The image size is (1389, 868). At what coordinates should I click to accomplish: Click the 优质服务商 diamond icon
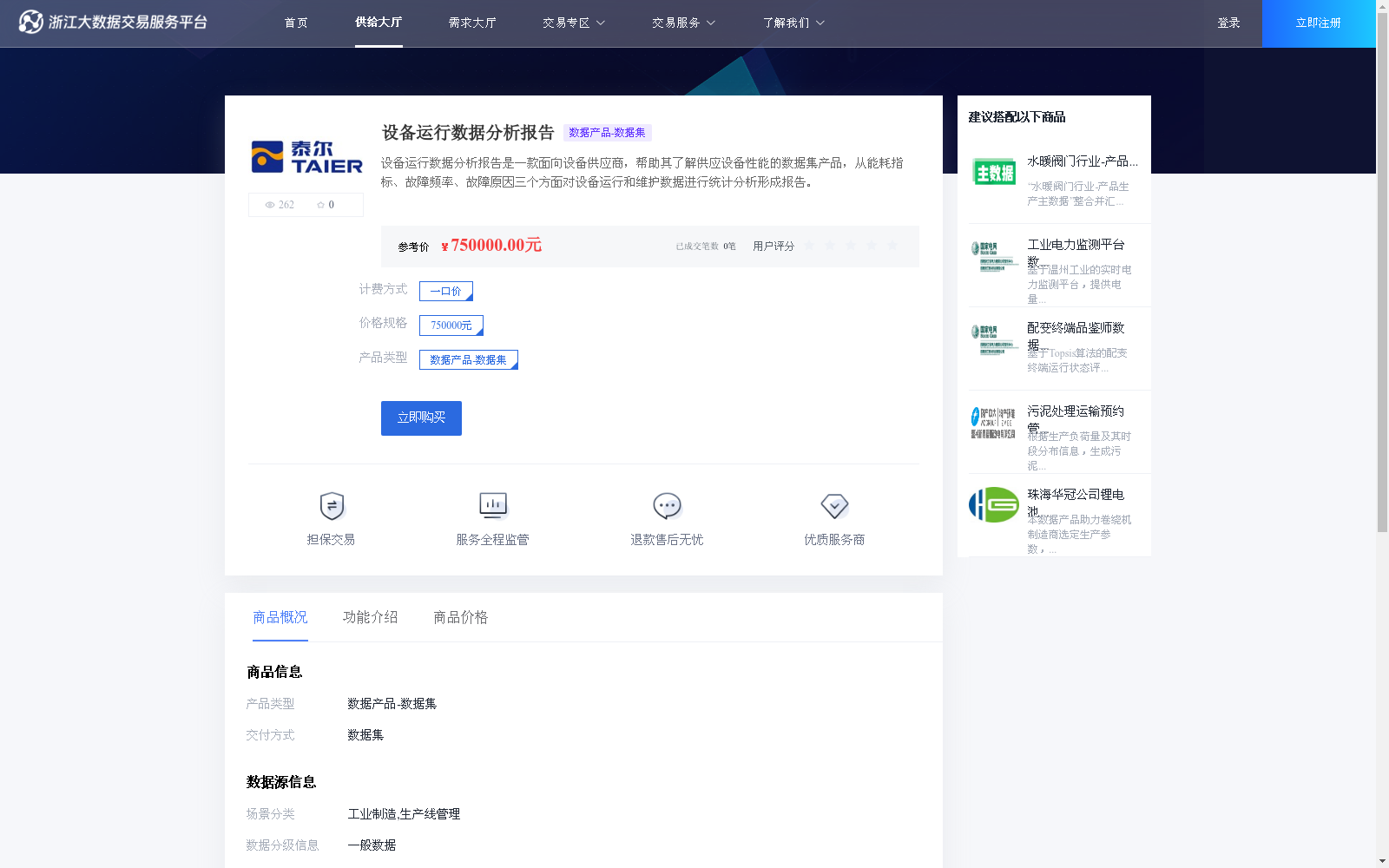click(x=834, y=505)
